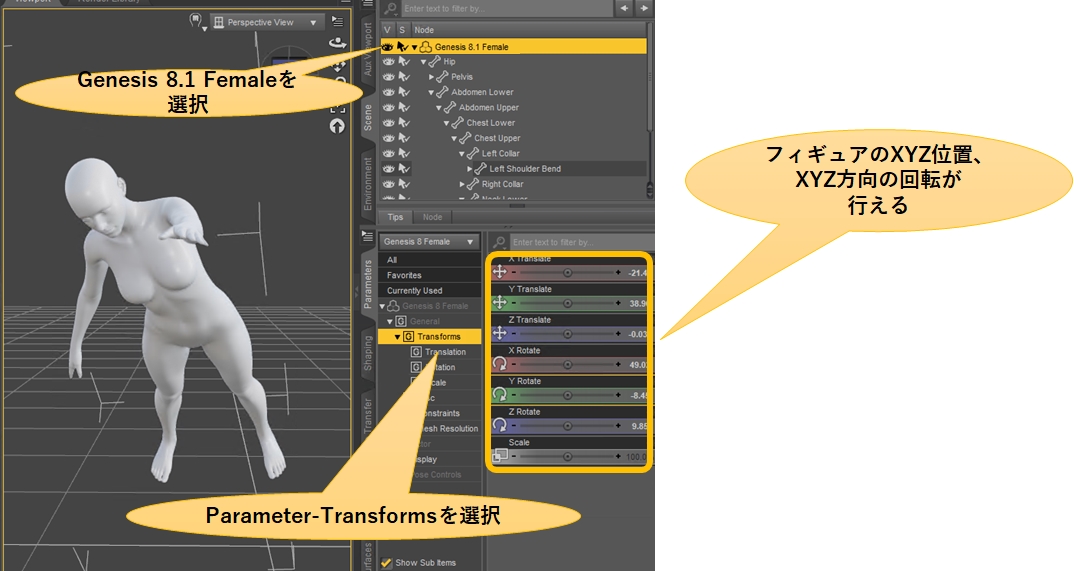The width and height of the screenshot is (1074, 571).
Task: Select Favorites in the parameters list
Action: point(404,275)
